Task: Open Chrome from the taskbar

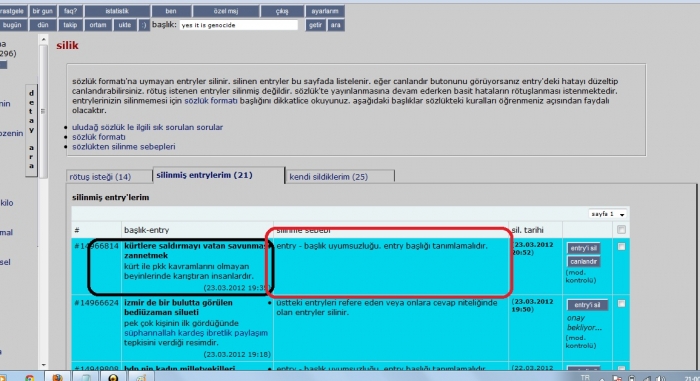Action: coord(29,378)
